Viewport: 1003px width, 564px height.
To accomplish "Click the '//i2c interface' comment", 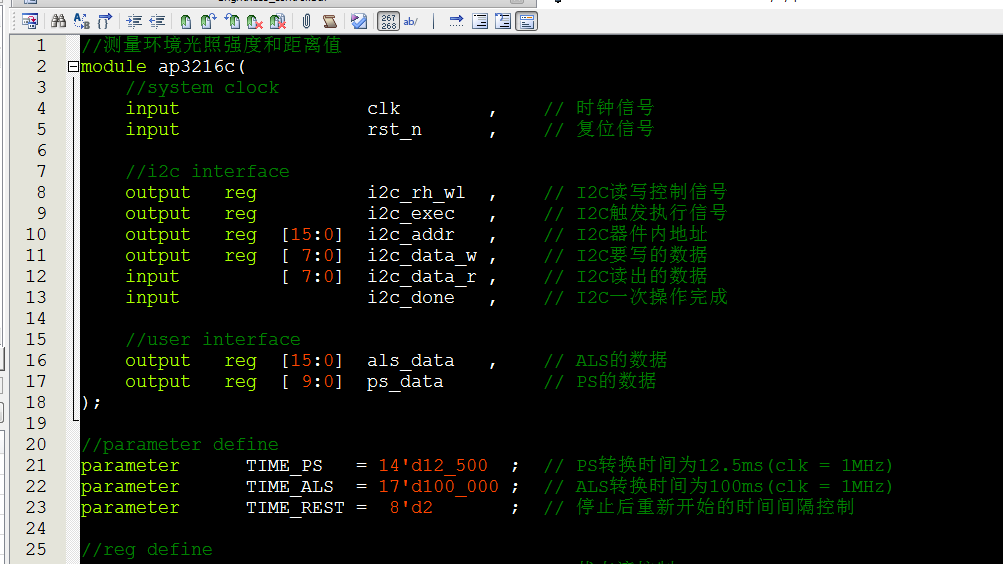I will click(x=208, y=171).
